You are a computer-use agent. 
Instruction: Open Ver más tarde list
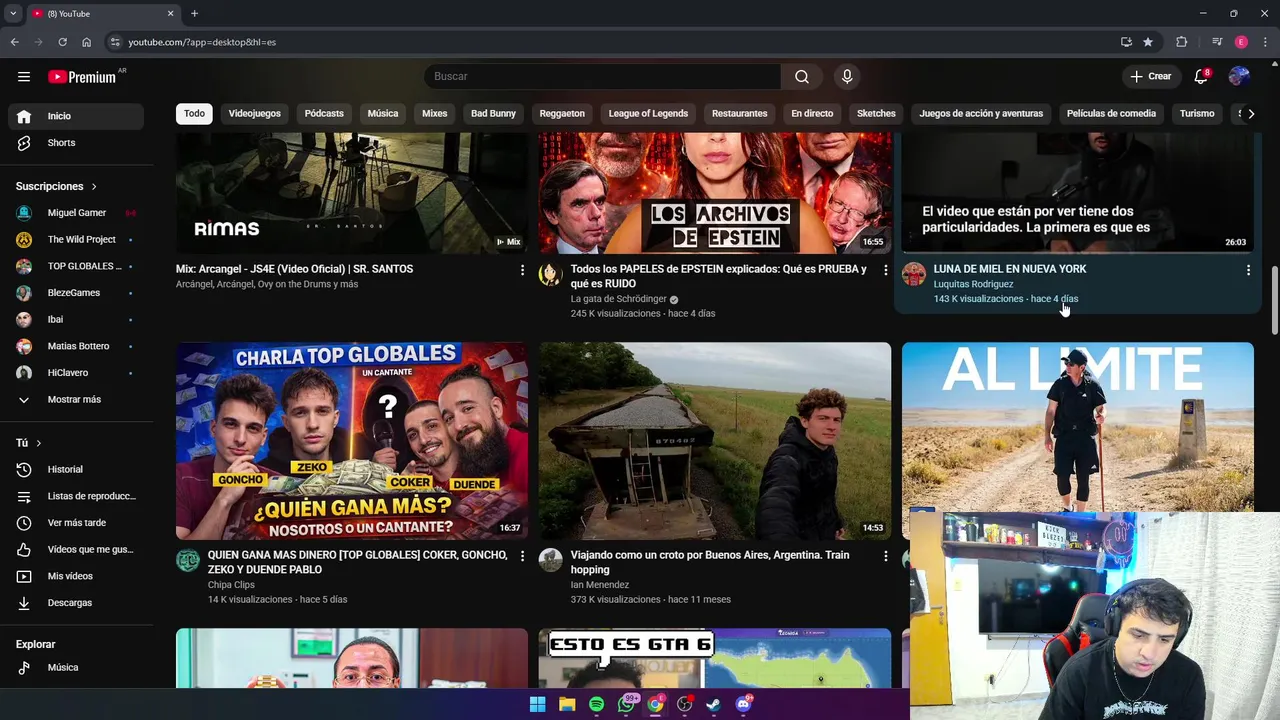[x=76, y=523]
